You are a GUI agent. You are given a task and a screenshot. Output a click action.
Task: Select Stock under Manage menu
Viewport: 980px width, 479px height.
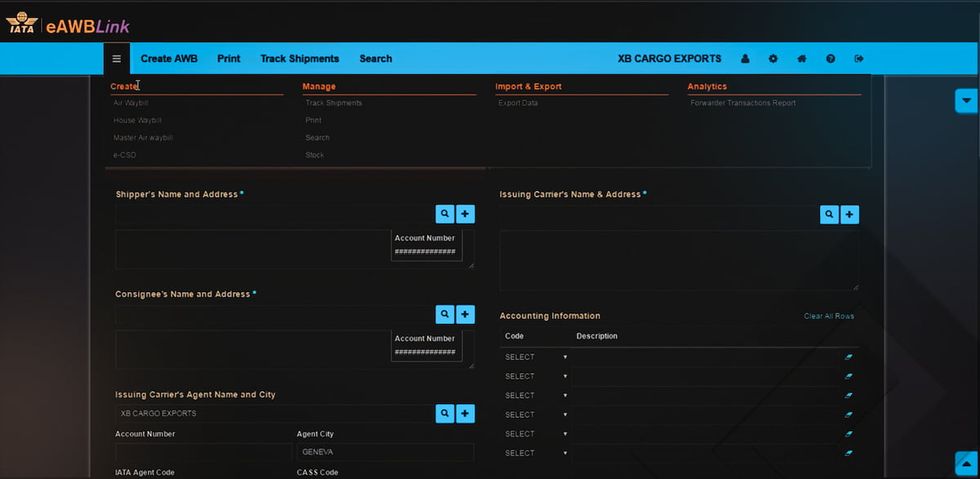(314, 155)
